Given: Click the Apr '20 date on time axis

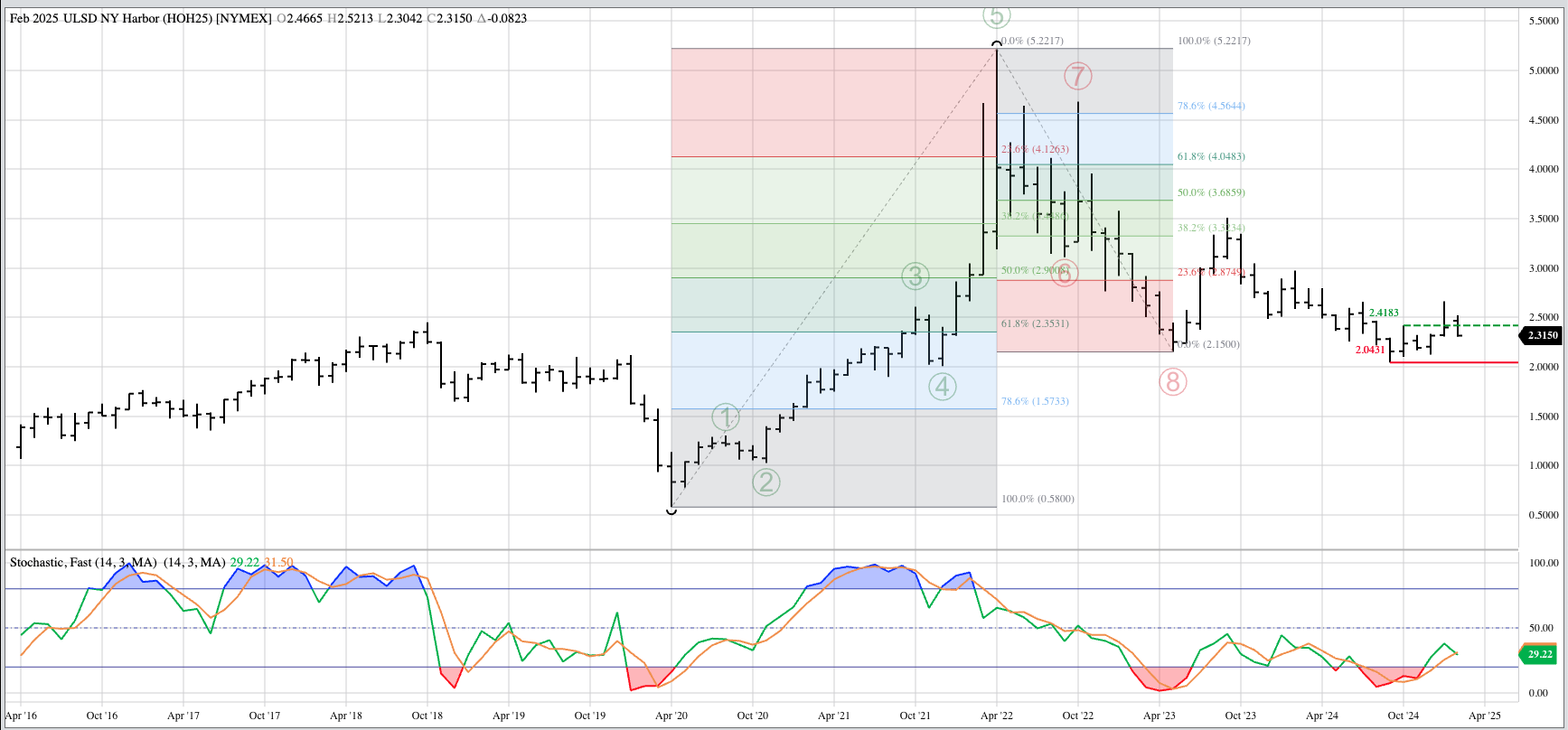Looking at the screenshot, I should (671, 716).
